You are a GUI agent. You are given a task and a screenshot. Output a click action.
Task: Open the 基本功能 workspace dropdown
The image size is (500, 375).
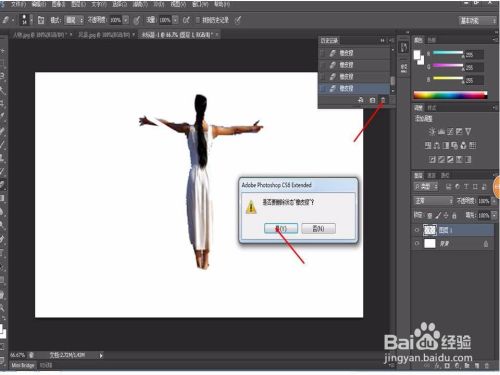tap(477, 21)
